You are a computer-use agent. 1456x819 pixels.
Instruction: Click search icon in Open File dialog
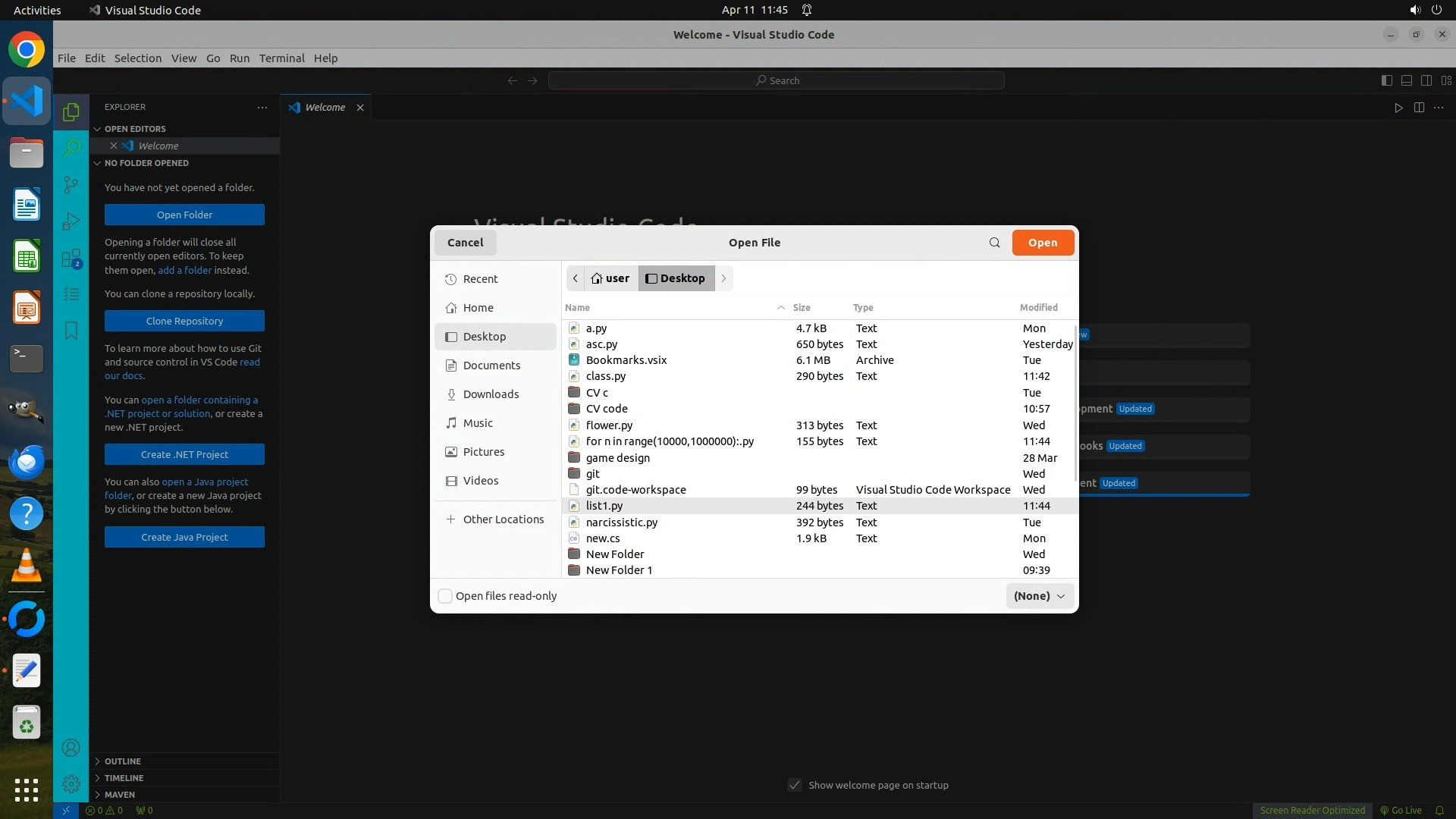[x=994, y=243]
